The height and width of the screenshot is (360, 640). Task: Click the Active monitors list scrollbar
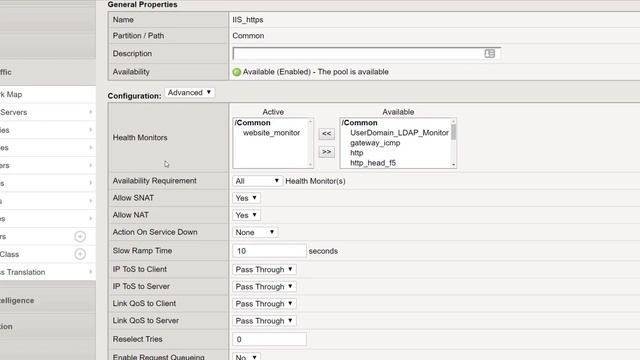click(310, 143)
